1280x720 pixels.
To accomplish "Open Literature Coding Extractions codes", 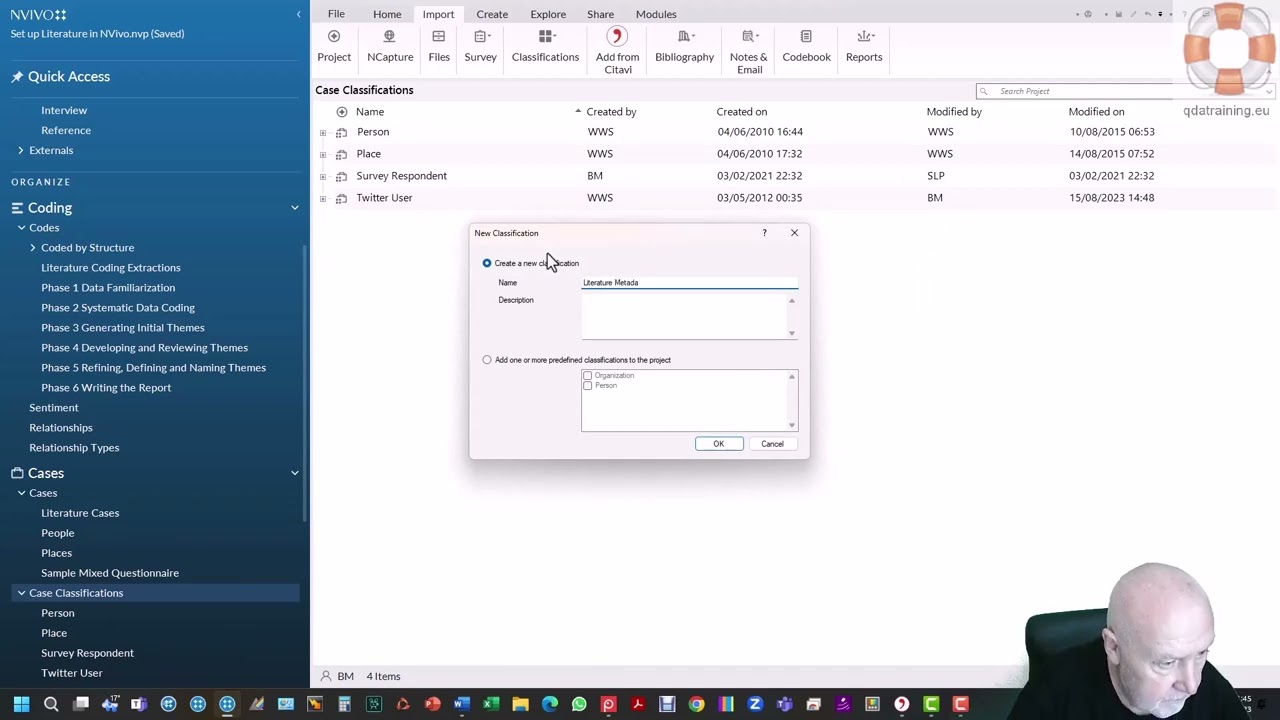I will [x=111, y=268].
